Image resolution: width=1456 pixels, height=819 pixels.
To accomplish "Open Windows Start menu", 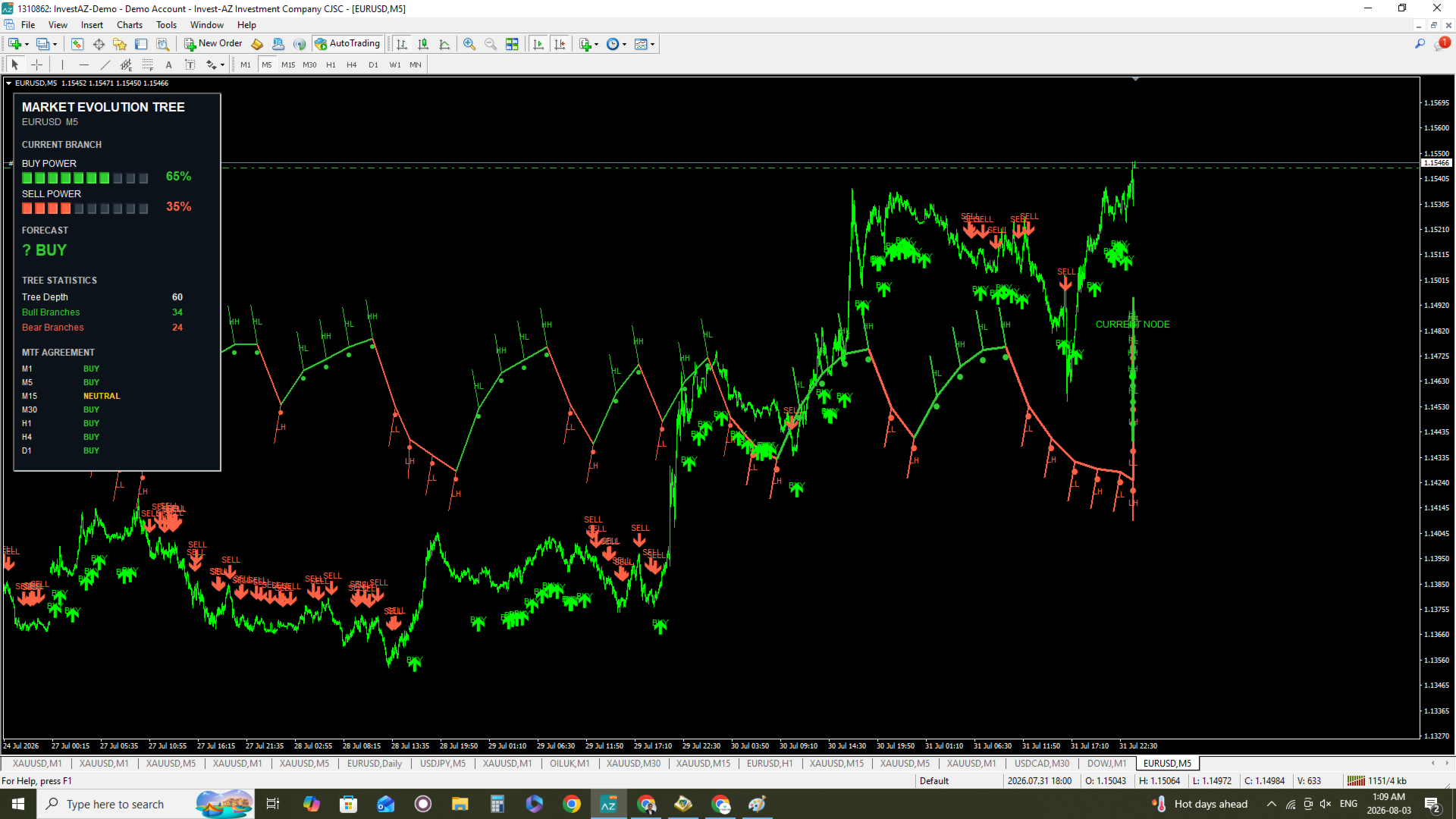I will (18, 804).
